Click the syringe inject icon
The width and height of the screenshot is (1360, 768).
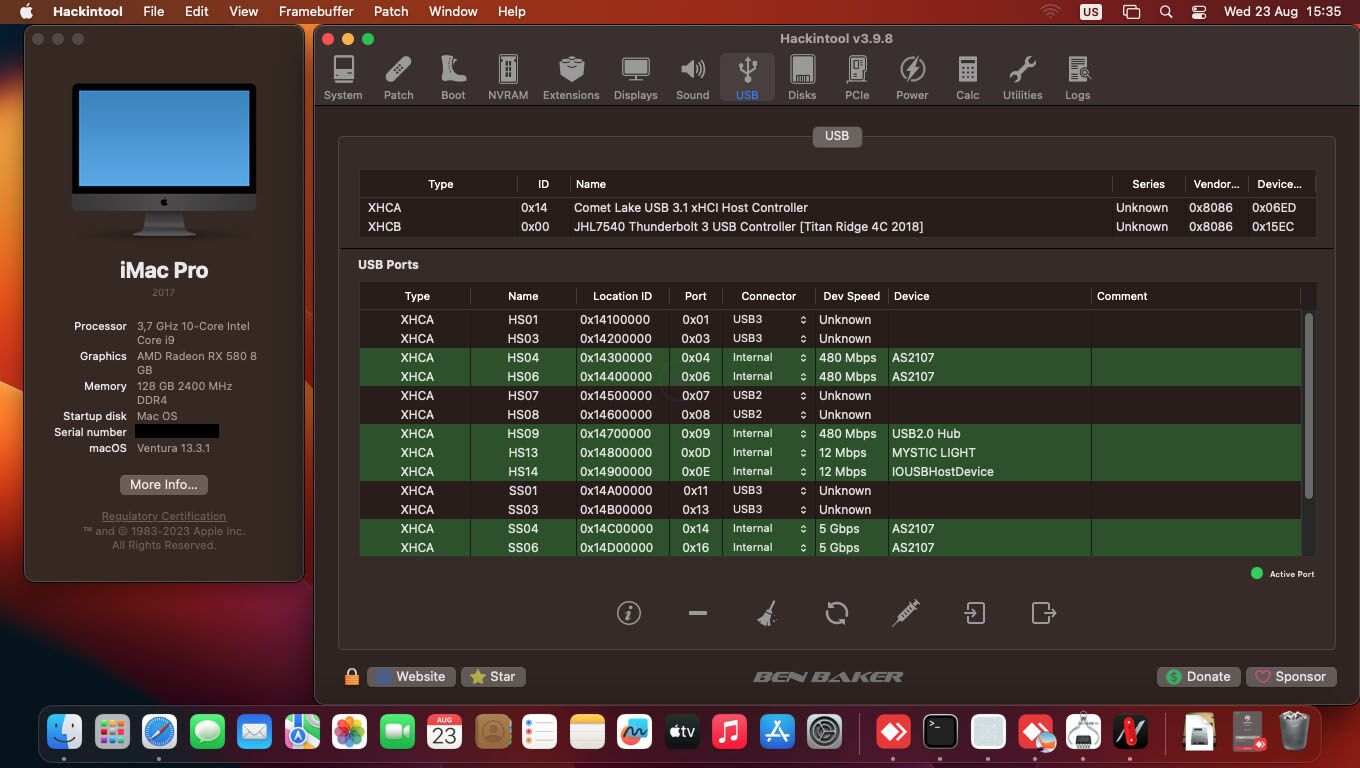coord(906,613)
